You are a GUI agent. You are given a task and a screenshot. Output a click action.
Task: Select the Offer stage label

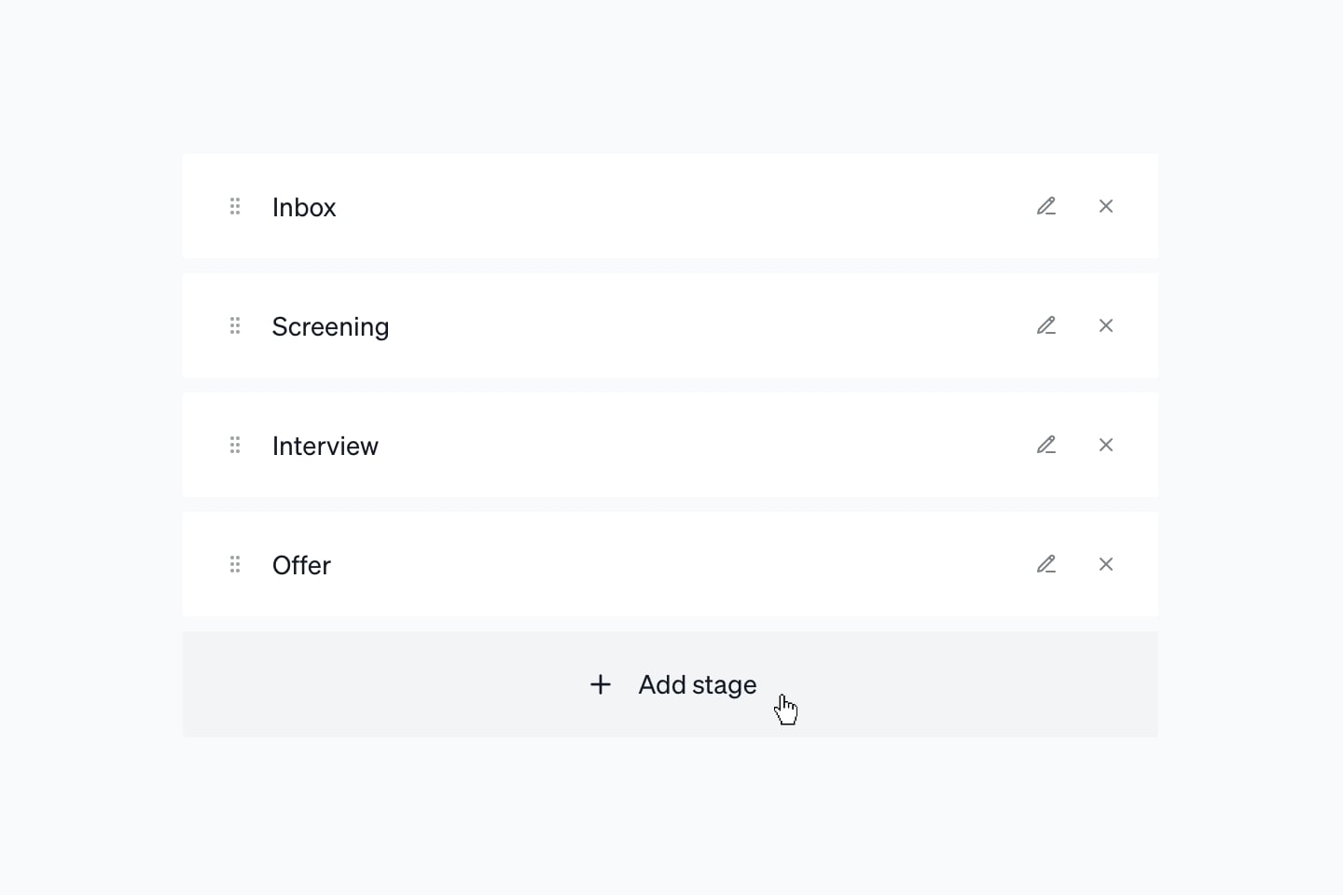coord(301,565)
